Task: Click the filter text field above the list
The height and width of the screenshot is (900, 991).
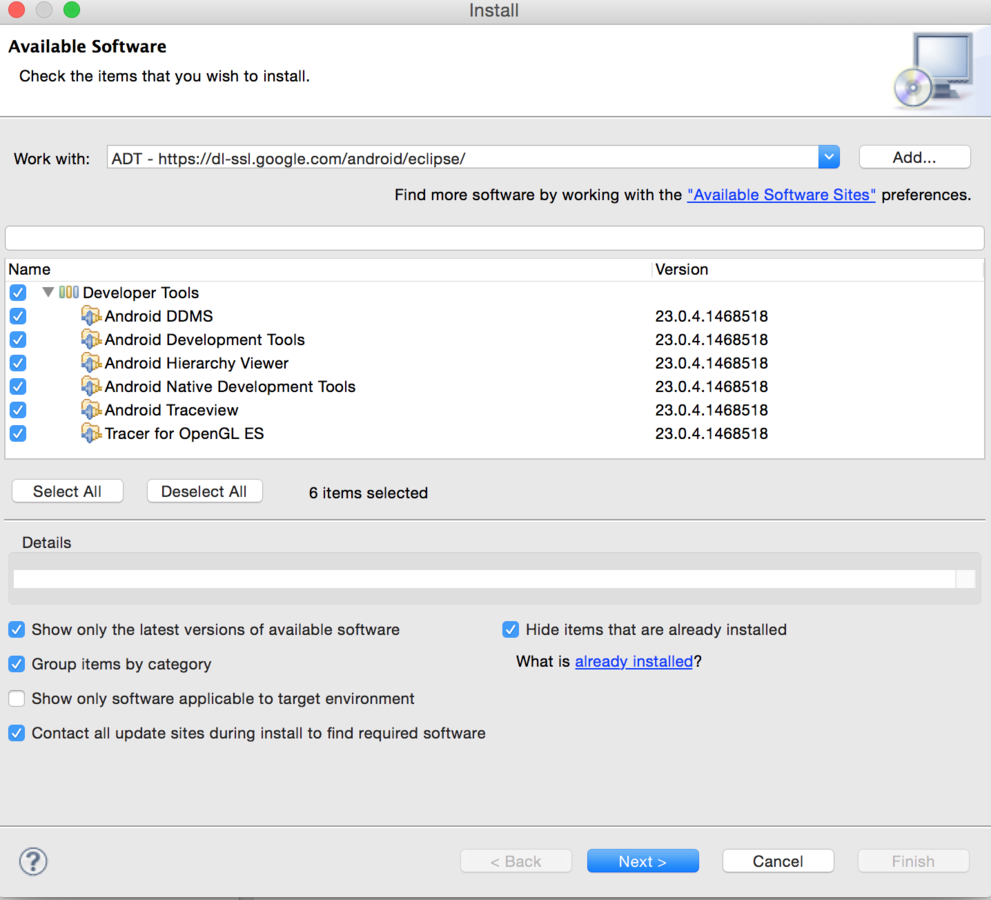Action: 494,238
